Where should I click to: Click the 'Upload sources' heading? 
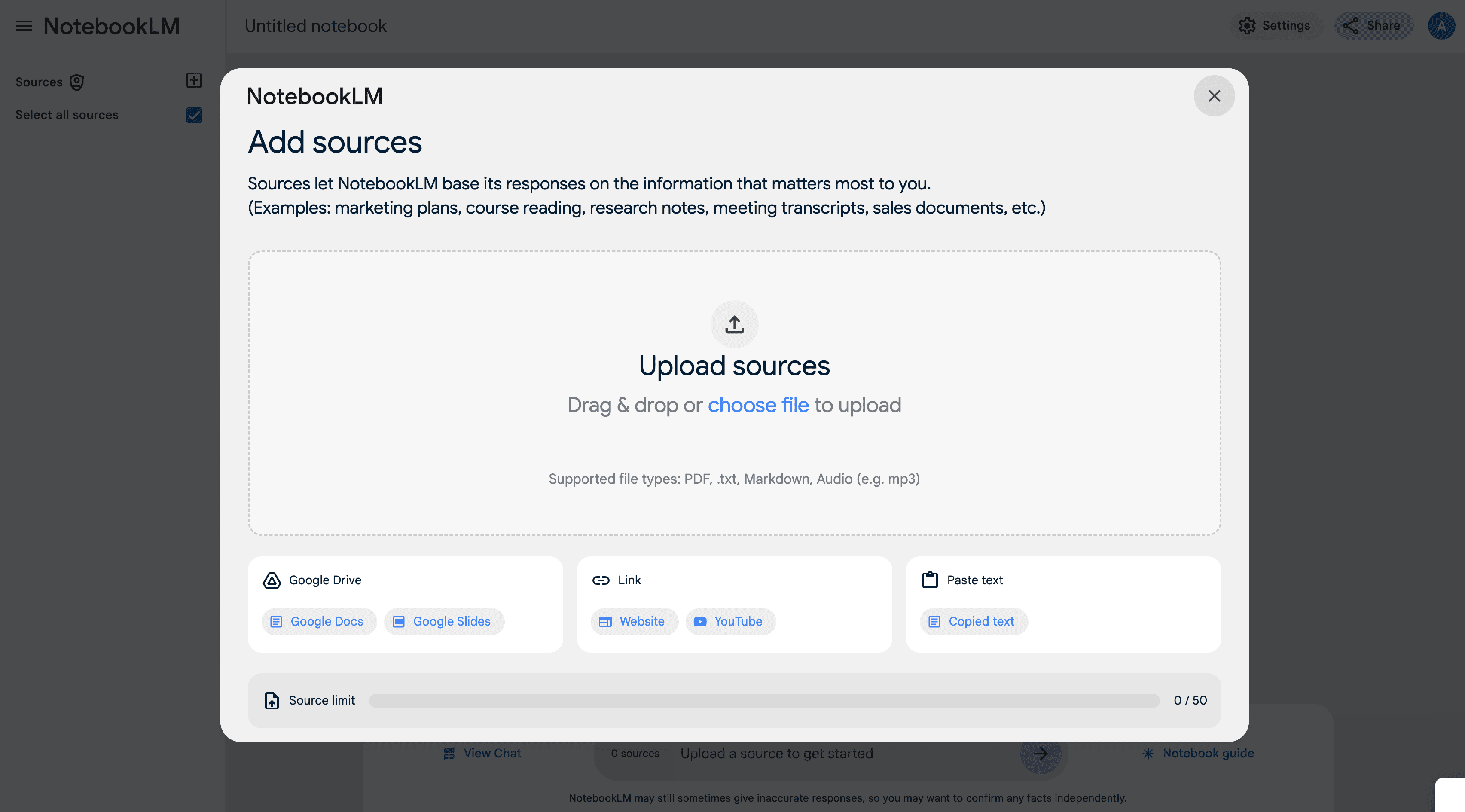coord(734,366)
